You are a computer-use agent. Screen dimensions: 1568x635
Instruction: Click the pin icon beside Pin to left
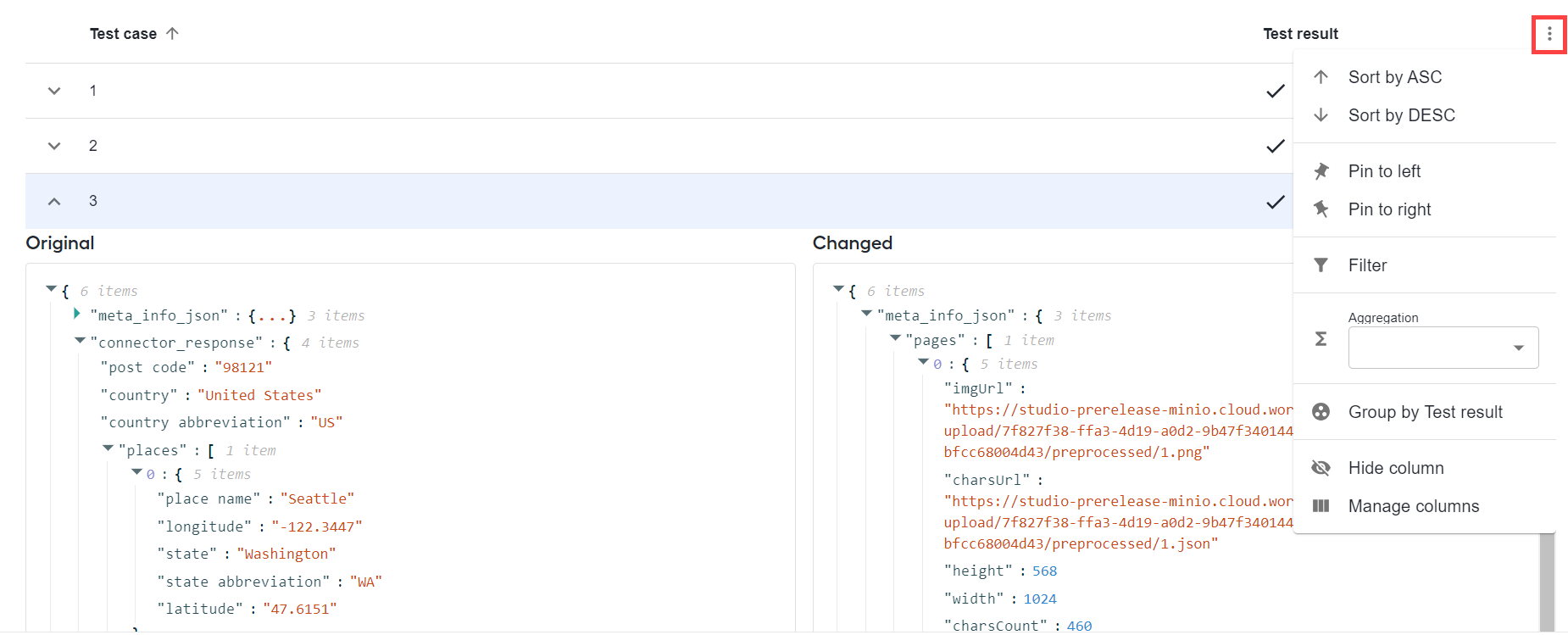[x=1321, y=171]
